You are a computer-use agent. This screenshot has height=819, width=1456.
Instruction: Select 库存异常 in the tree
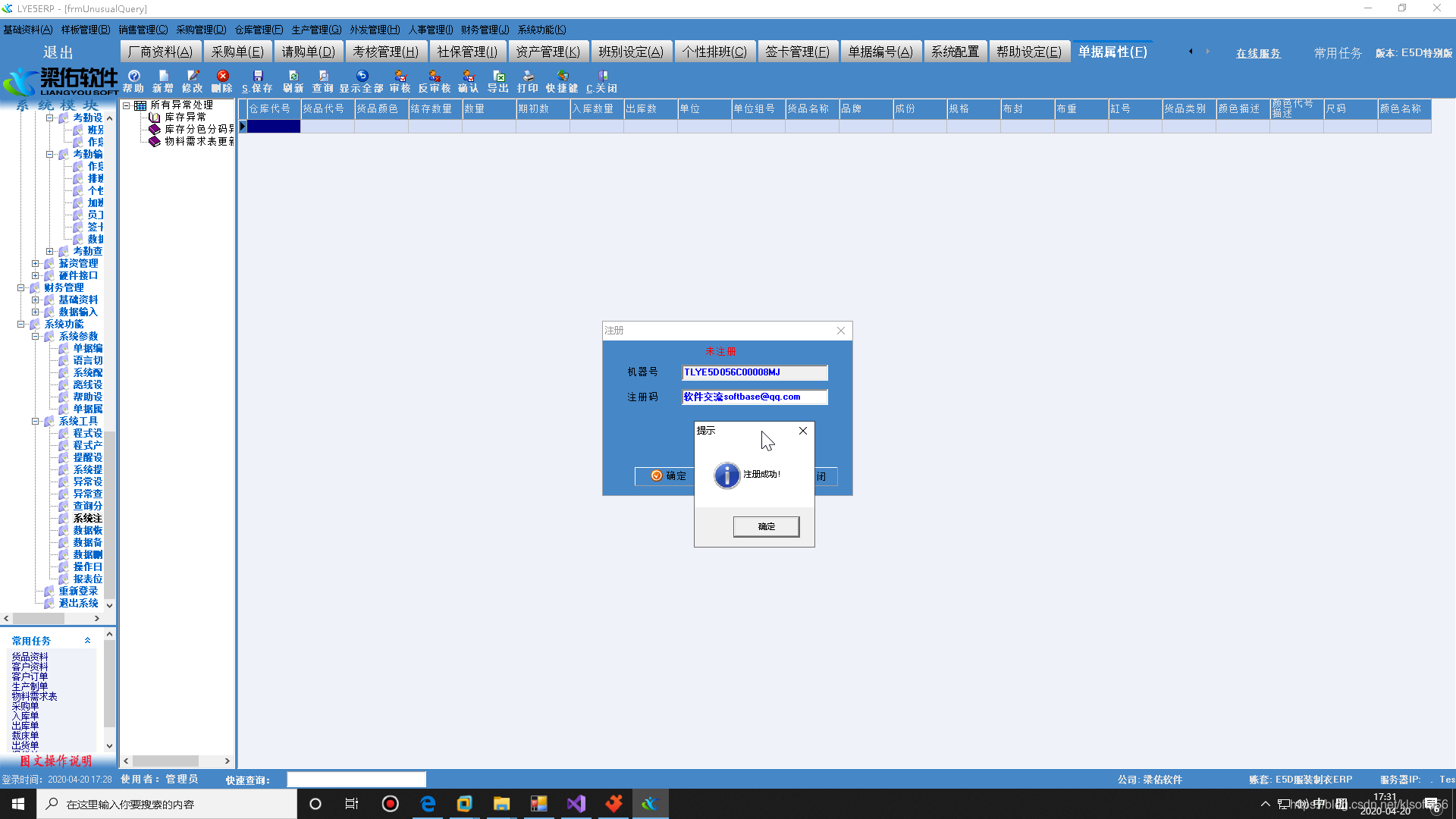click(x=185, y=118)
